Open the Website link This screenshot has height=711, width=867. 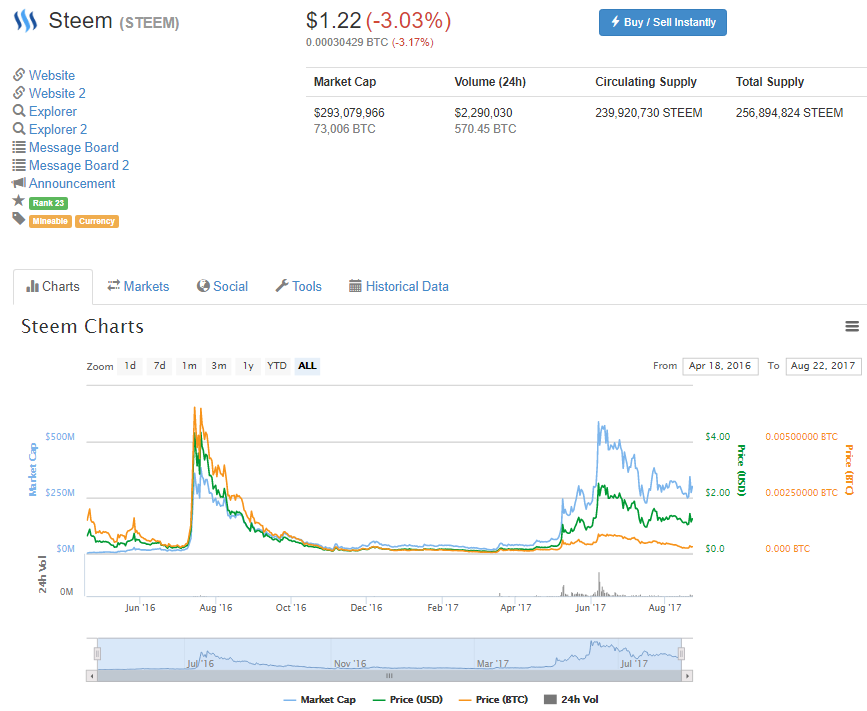(x=52, y=75)
